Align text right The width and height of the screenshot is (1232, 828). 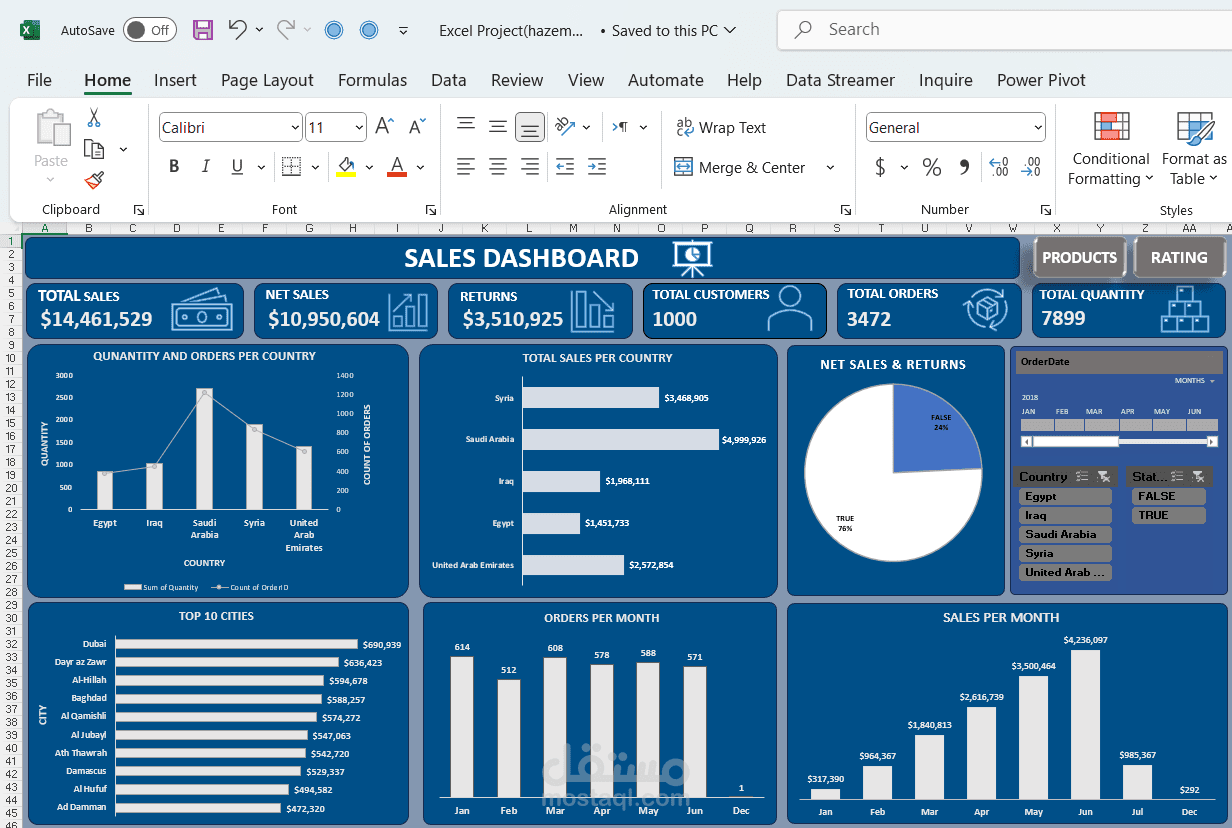(530, 167)
